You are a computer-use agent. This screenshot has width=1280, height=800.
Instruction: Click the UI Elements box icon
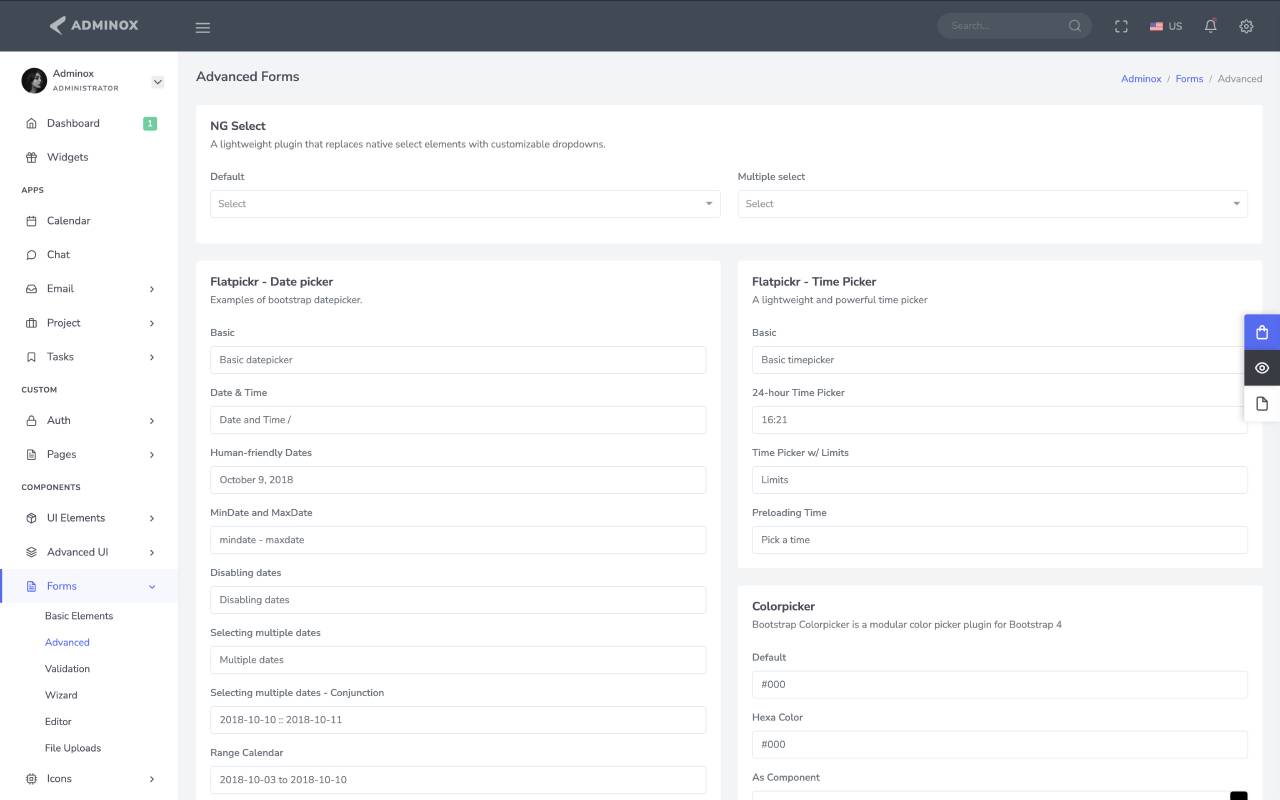click(x=31, y=518)
